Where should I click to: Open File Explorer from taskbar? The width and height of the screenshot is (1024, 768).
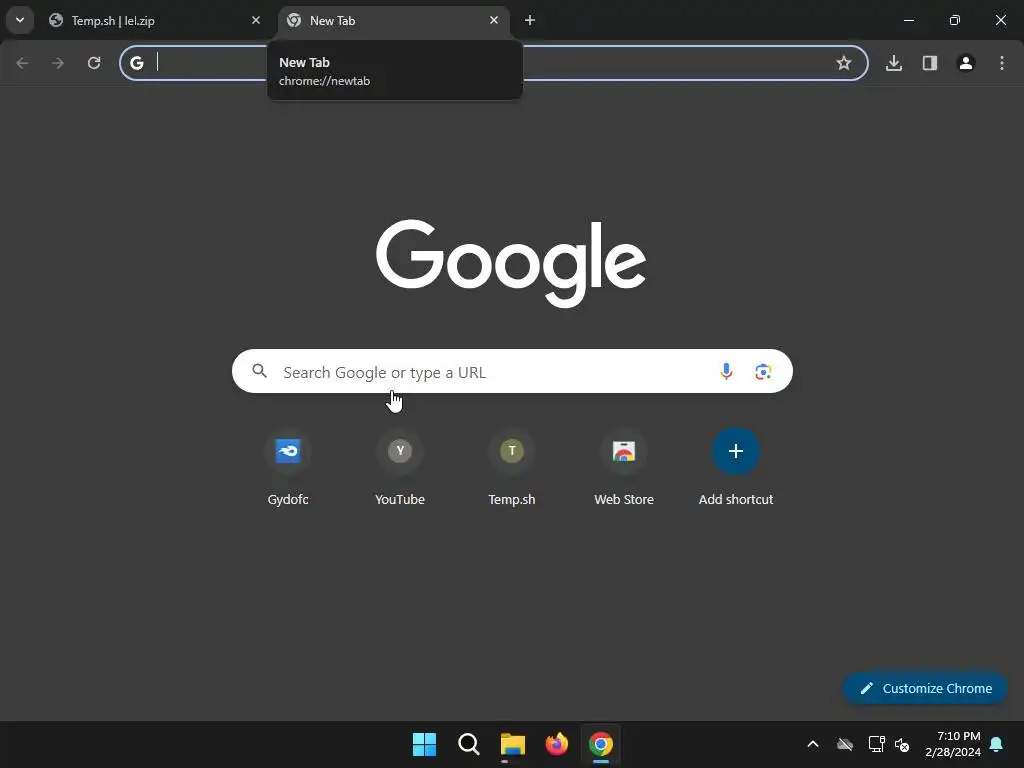click(x=513, y=744)
